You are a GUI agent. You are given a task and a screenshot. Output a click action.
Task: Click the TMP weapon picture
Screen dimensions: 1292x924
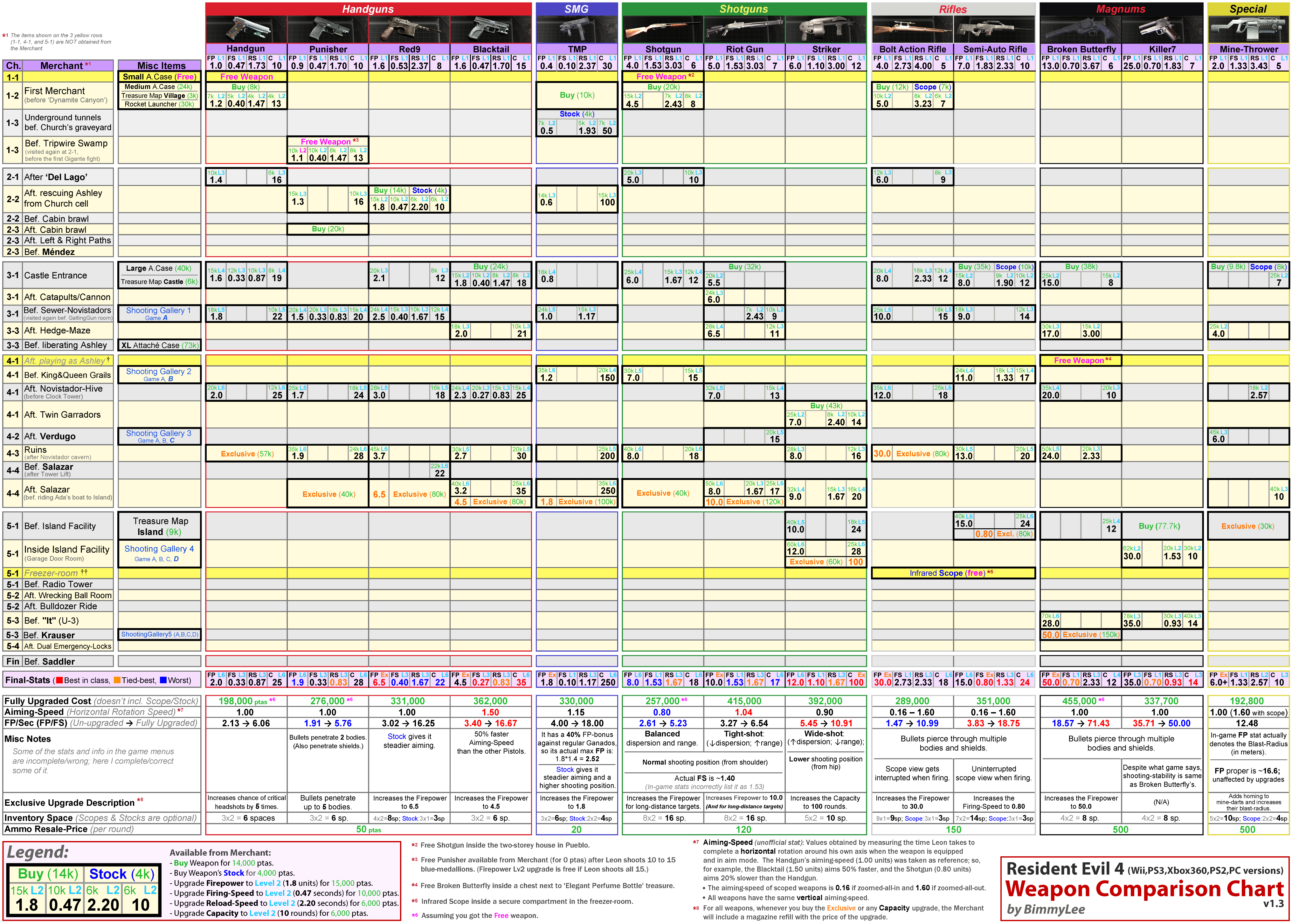point(577,30)
